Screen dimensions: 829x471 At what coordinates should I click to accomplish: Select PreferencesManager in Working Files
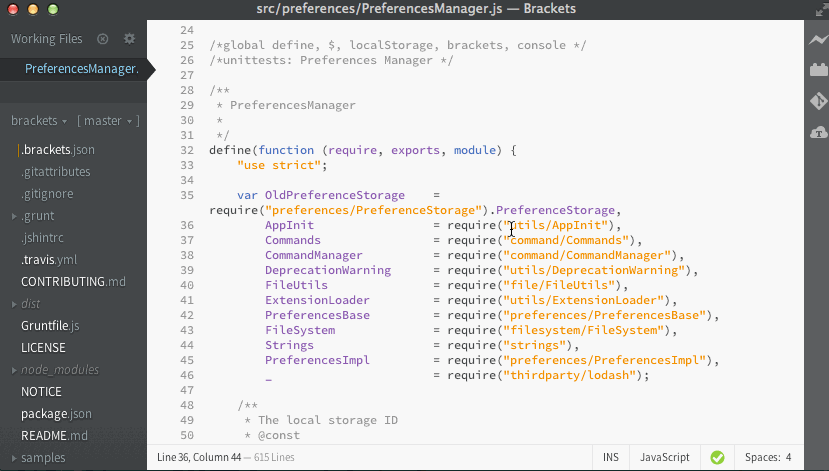tap(81, 69)
